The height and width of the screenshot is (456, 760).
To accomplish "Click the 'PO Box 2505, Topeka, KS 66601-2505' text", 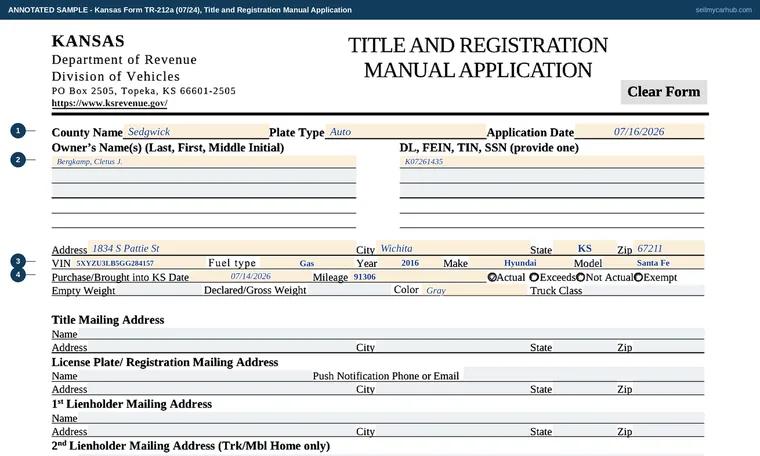I will 144,91.
